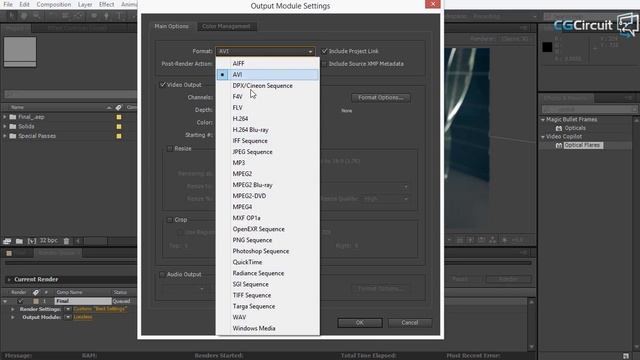The height and width of the screenshot is (360, 640).
Task: Toggle render checkbox for Final comp
Action: tap(20, 301)
